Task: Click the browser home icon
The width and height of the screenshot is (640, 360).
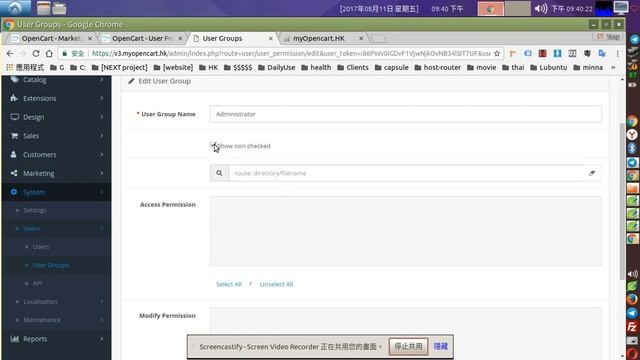Action: 49,53
